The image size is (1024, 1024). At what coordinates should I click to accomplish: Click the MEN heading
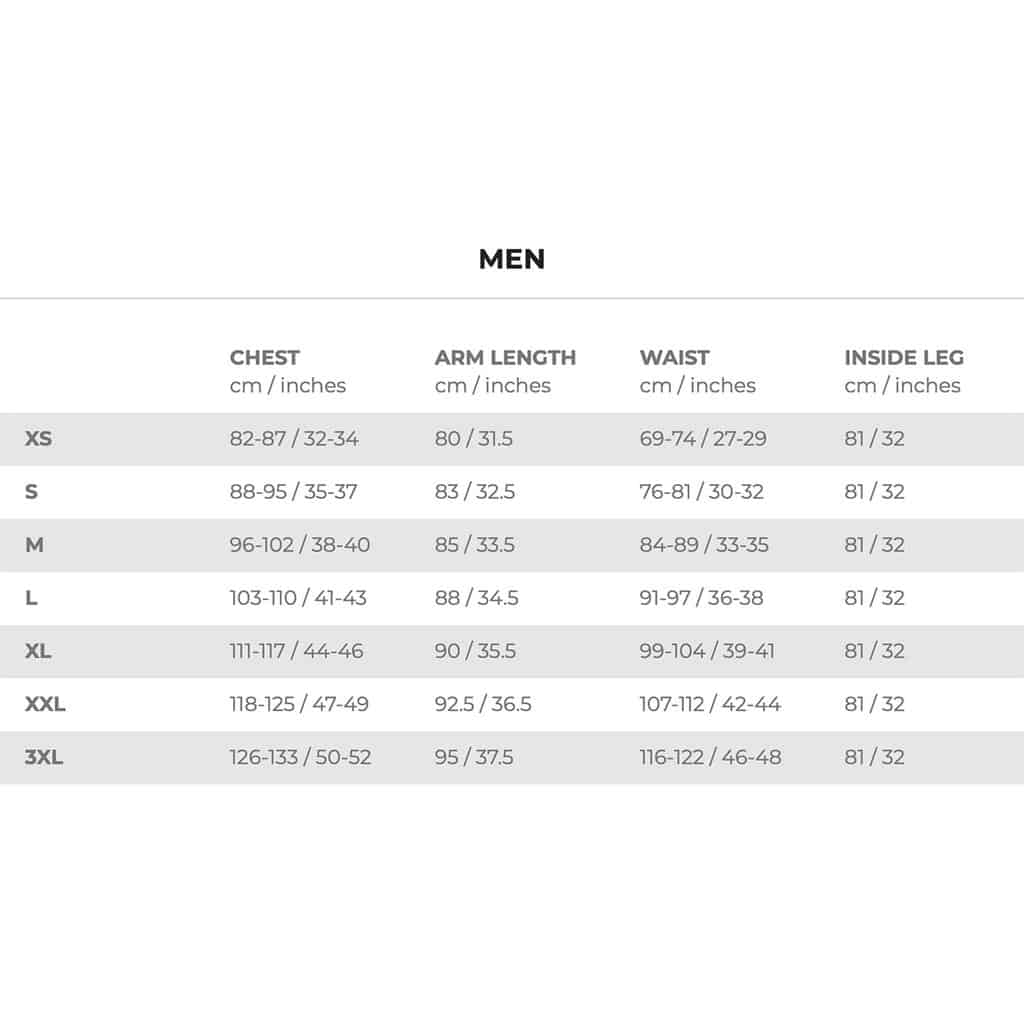[x=512, y=259]
